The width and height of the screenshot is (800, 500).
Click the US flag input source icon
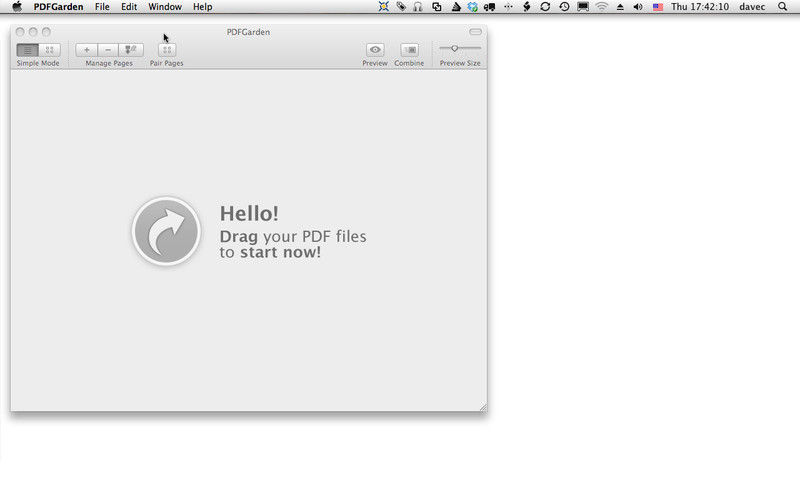pyautogui.click(x=658, y=7)
